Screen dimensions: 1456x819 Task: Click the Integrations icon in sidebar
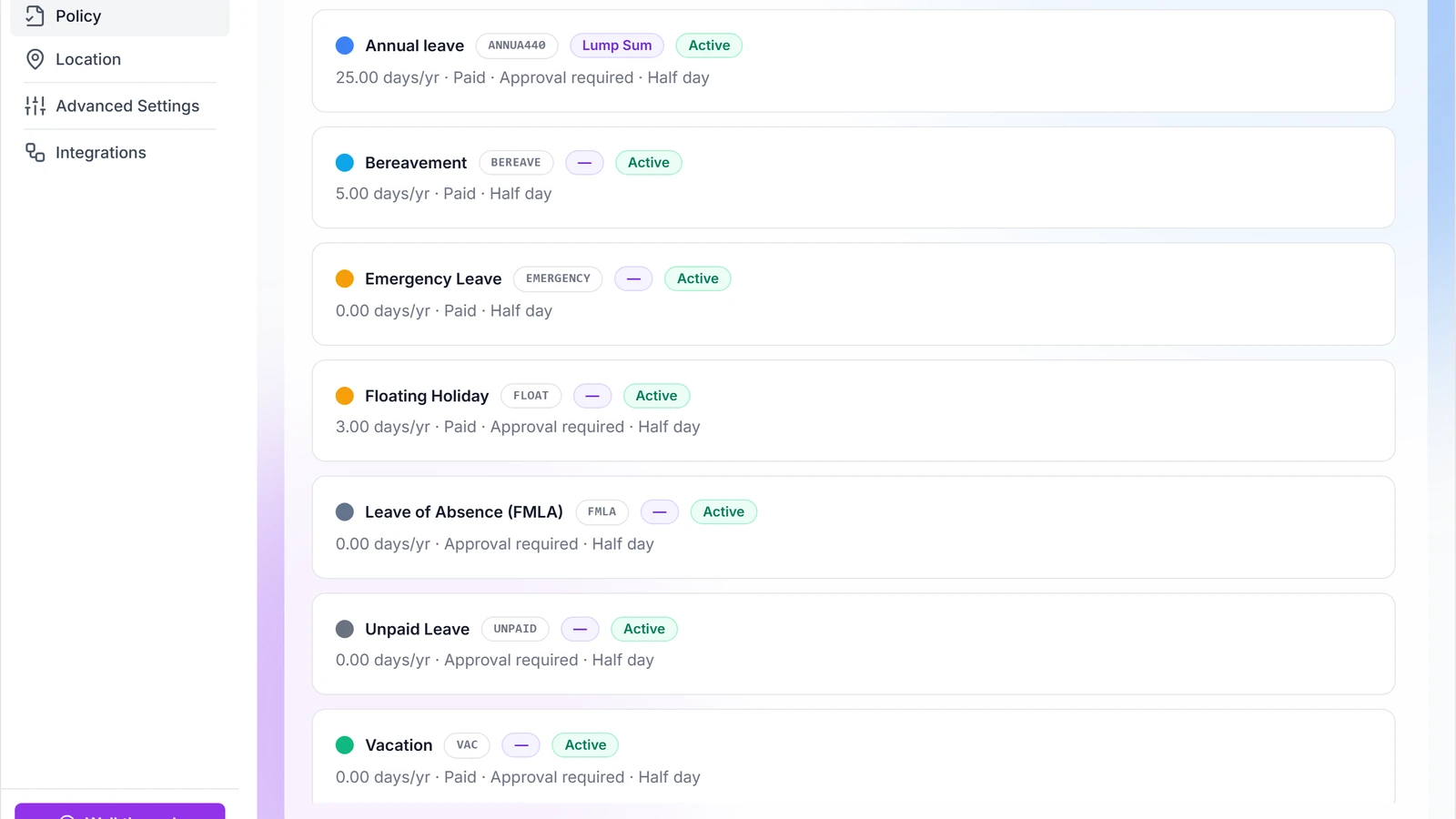click(35, 153)
